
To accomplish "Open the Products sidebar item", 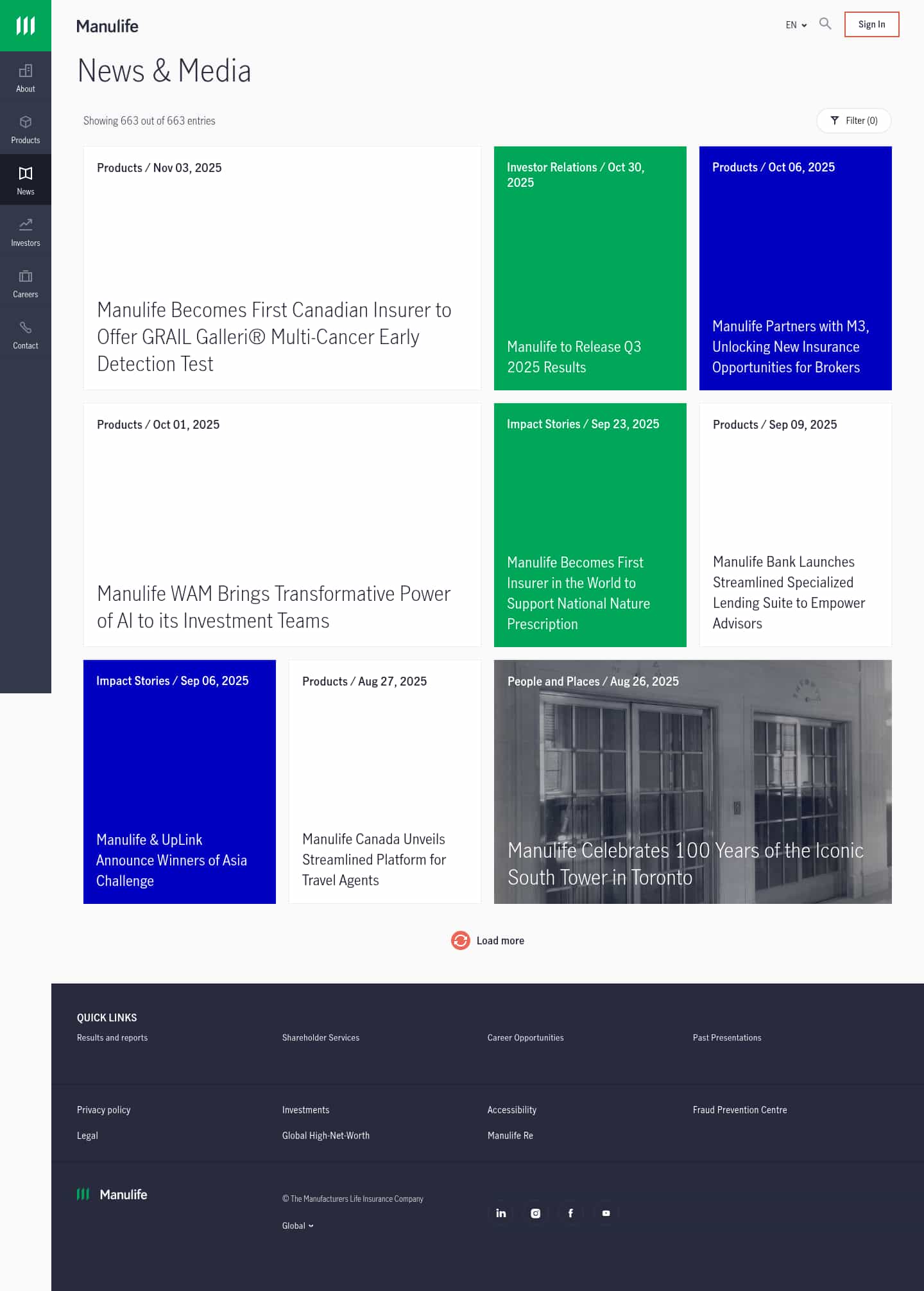I will (x=26, y=129).
